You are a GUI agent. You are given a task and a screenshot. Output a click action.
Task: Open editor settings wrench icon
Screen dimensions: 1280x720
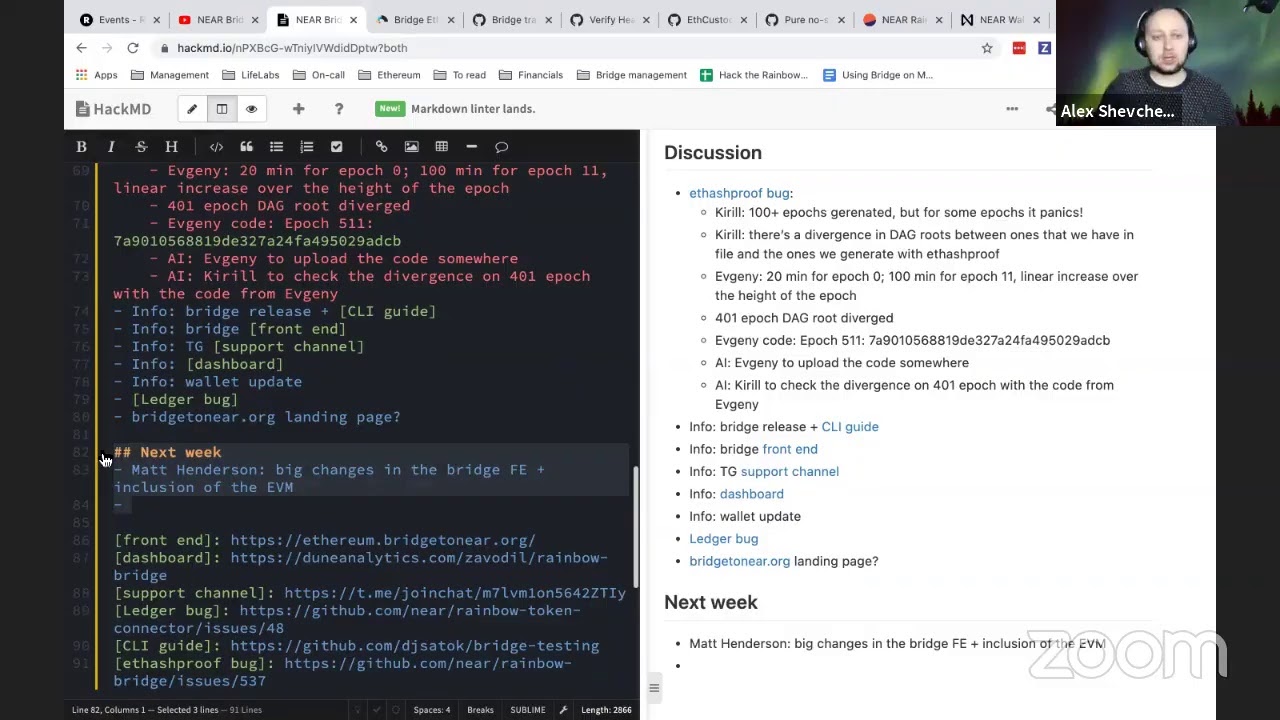pyautogui.click(x=562, y=710)
